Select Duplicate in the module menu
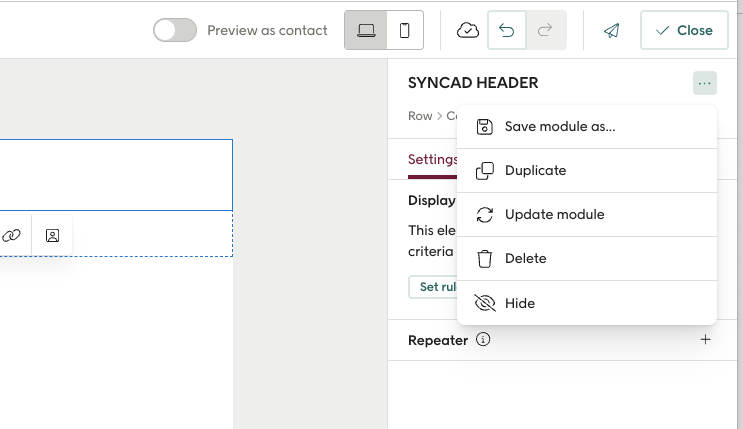Viewport: 743px width, 429px height. (x=587, y=171)
